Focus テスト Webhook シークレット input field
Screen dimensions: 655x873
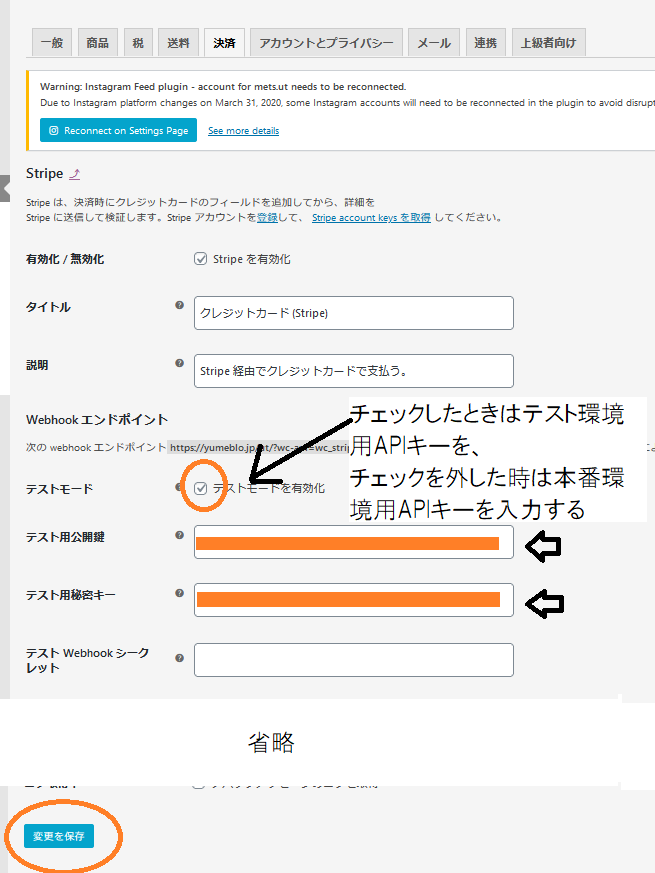pos(354,660)
